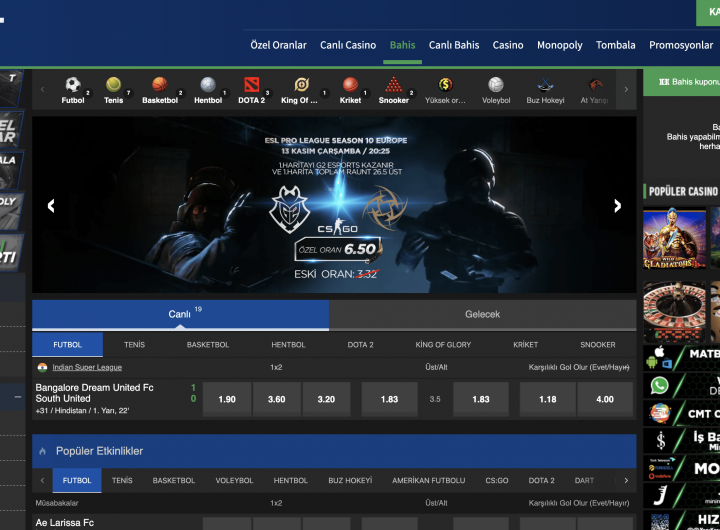Open the Tombala menu item
Viewport: 720px width, 530px height.
[x=616, y=45]
